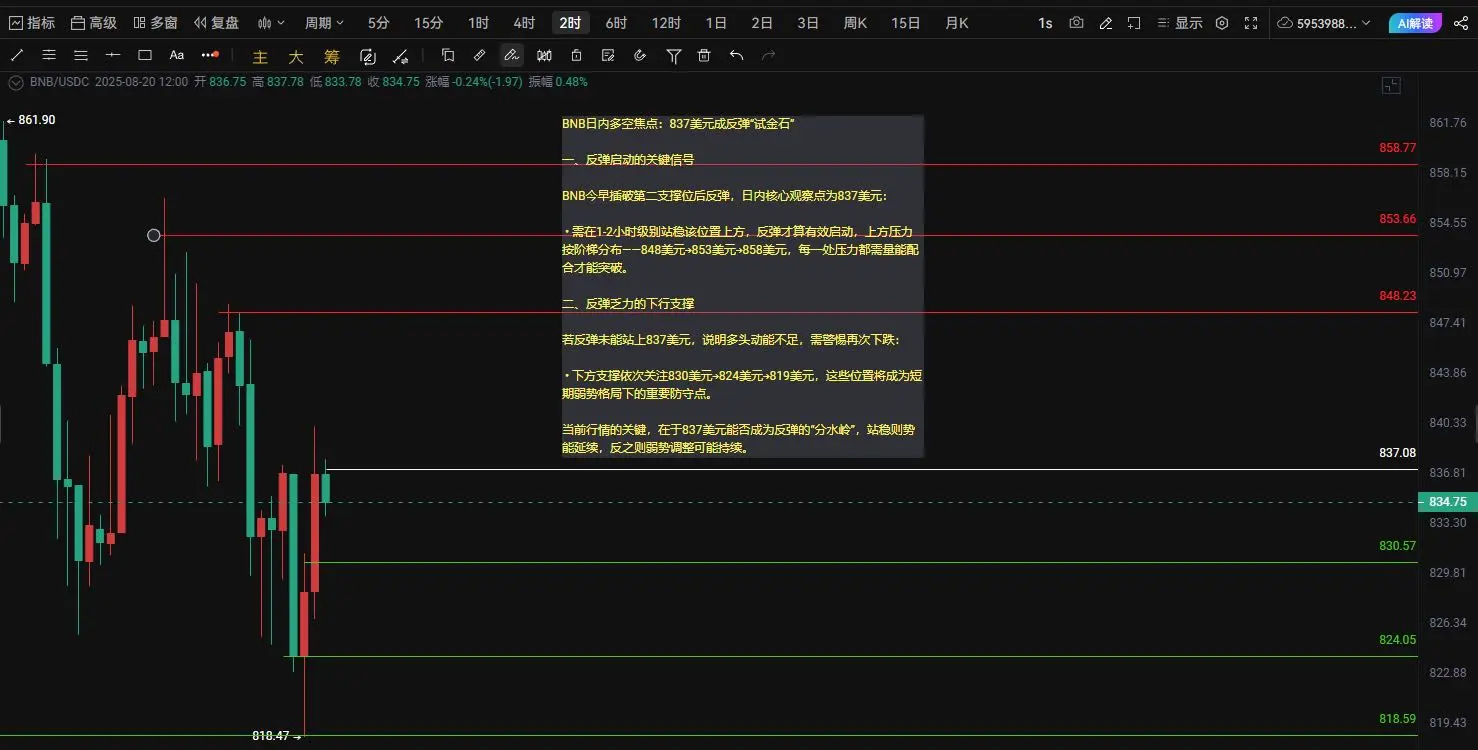Switch to the 2日 timeframe
This screenshot has height=750, width=1478.
[x=762, y=22]
